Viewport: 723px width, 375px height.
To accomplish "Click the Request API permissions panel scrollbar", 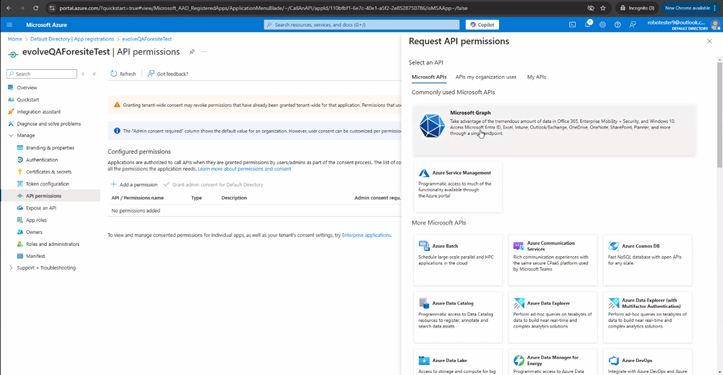I will point(719,114).
